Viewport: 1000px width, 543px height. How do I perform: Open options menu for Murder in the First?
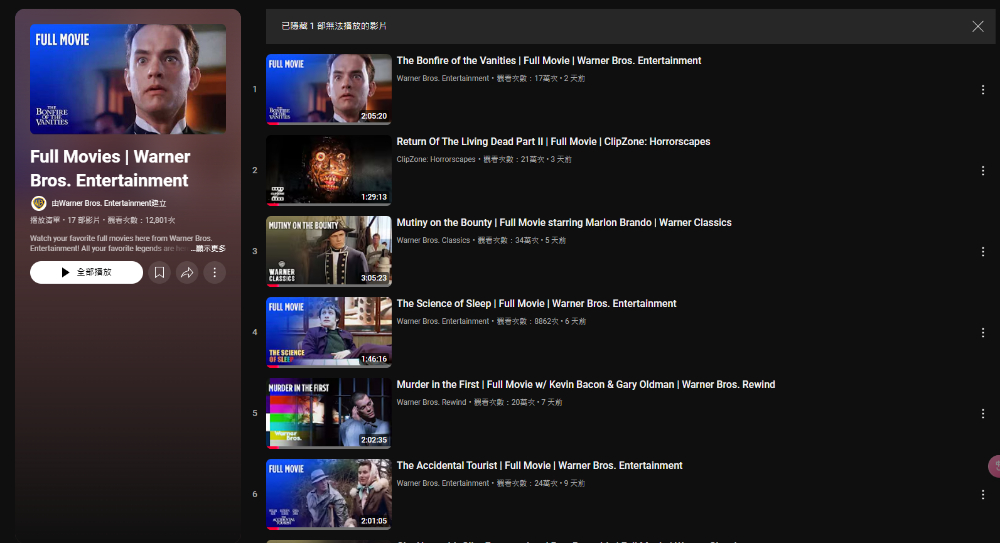tap(983, 414)
